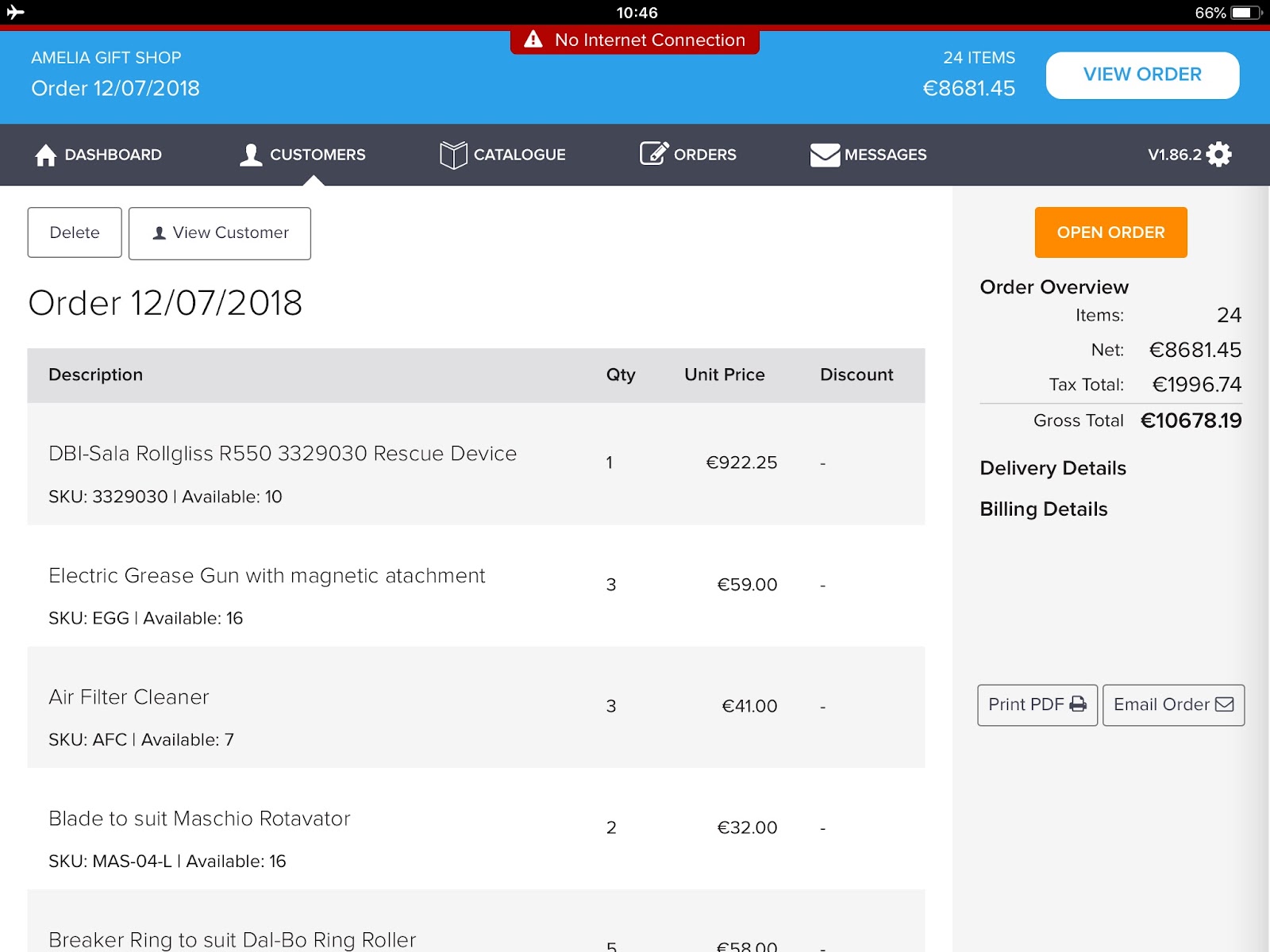Screen dimensions: 1270x952
Task: Click the quantity of Electric Grease Gun row
Action: click(611, 585)
